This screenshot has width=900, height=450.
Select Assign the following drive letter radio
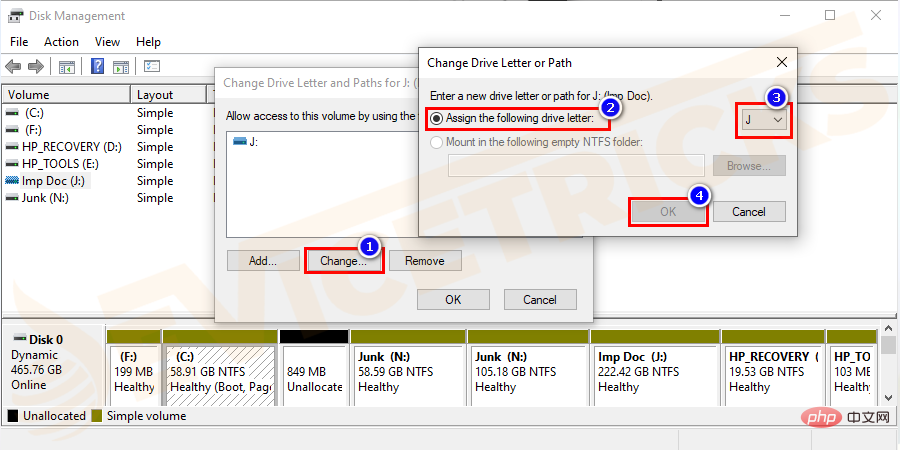point(437,119)
